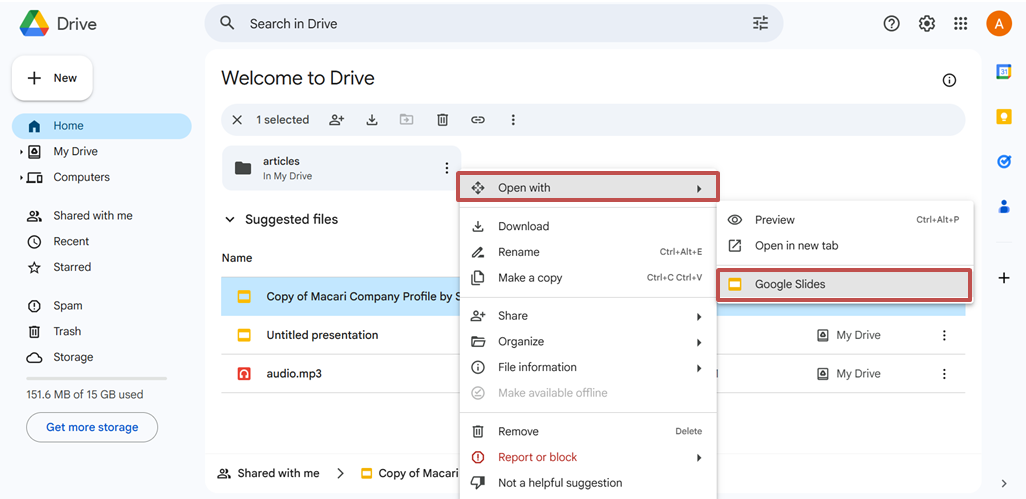Download selected file from toolbar
Screen dimensions: 1026x499
[x=372, y=120]
